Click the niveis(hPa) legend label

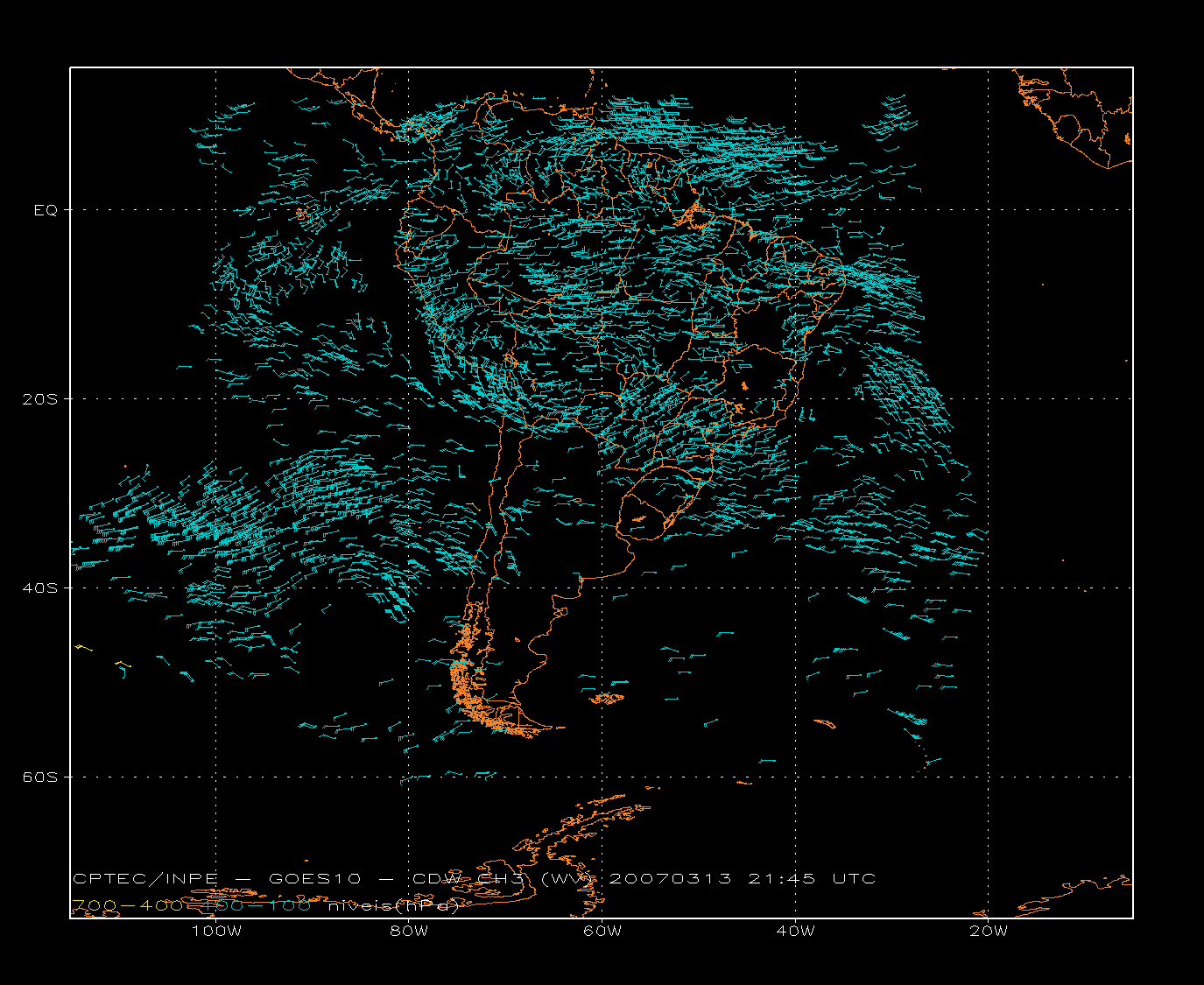tap(393, 906)
